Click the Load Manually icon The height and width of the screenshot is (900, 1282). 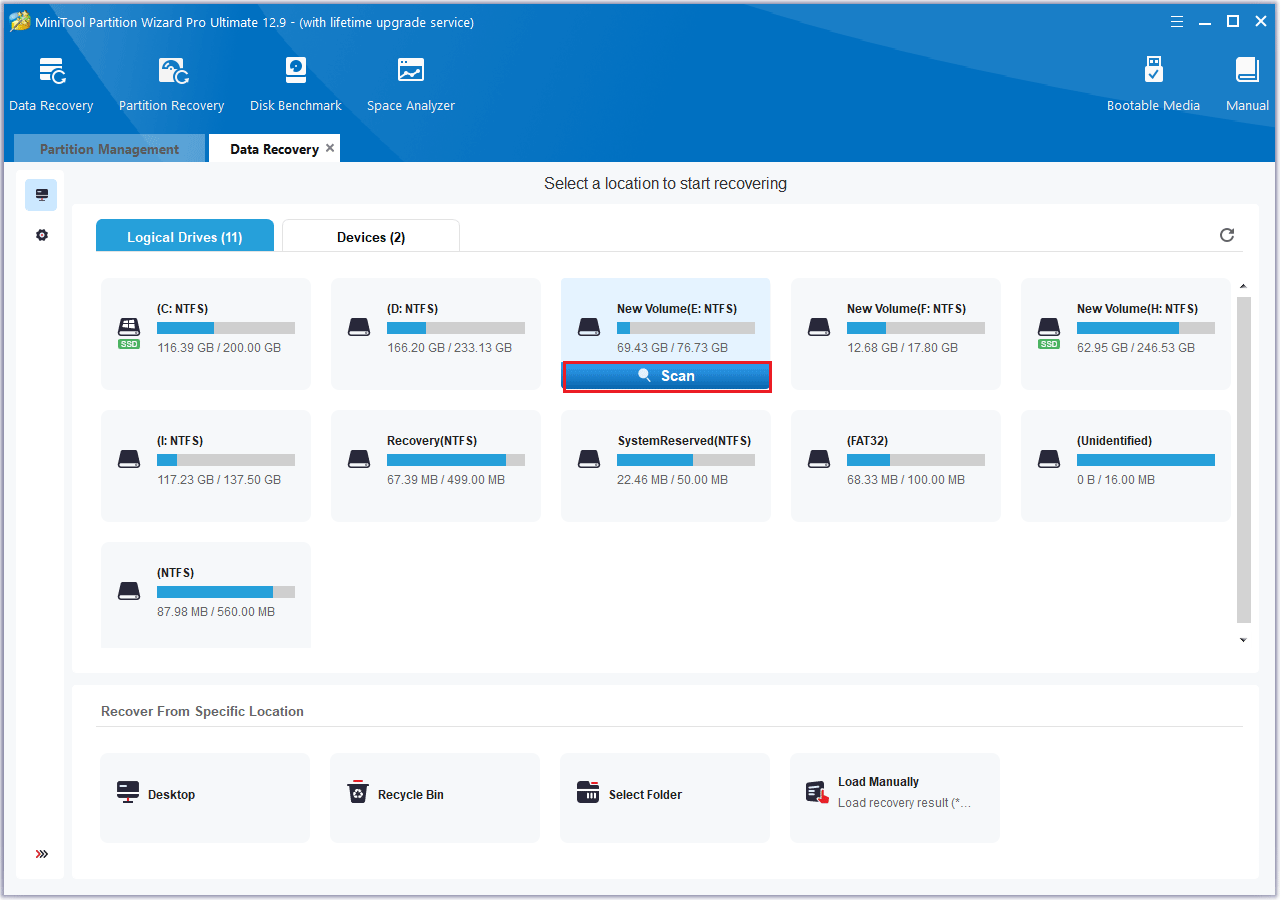click(x=818, y=793)
